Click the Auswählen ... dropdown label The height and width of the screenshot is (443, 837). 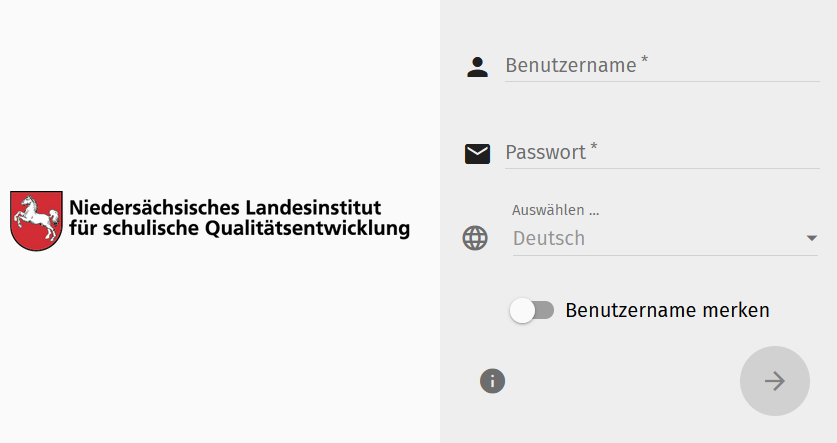[556, 210]
